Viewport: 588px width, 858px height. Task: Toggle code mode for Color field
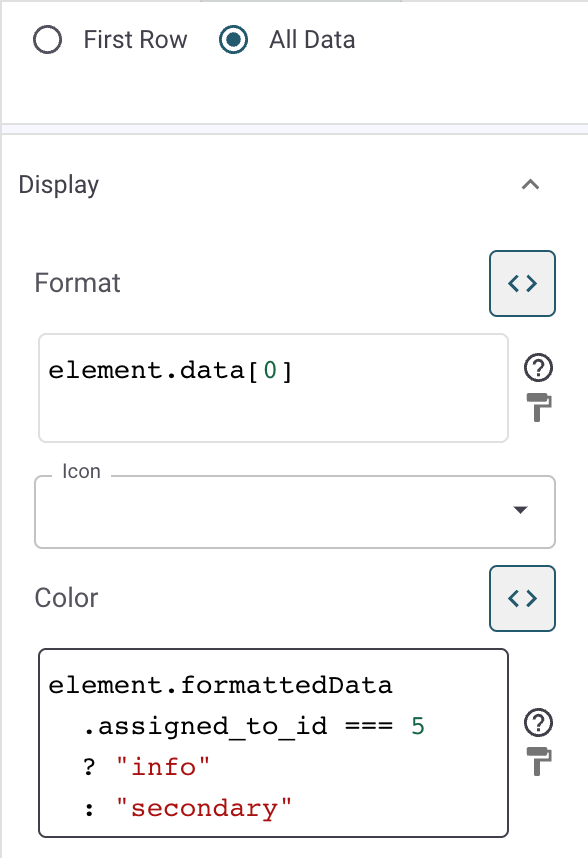[522, 598]
